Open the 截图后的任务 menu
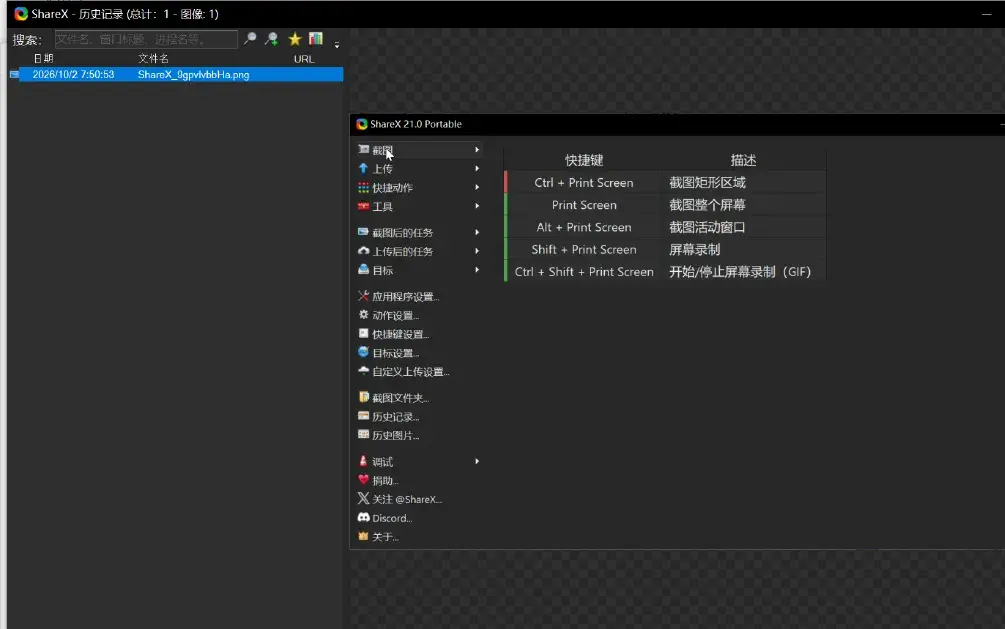This screenshot has width=1005, height=629. click(419, 233)
